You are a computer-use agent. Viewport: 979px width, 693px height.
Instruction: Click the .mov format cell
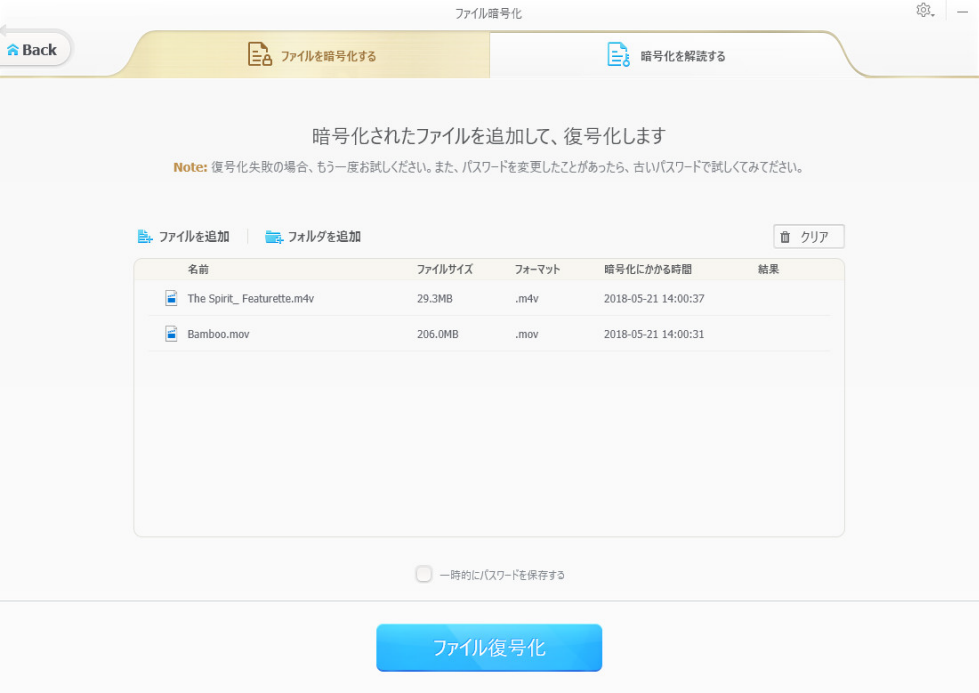(x=527, y=334)
